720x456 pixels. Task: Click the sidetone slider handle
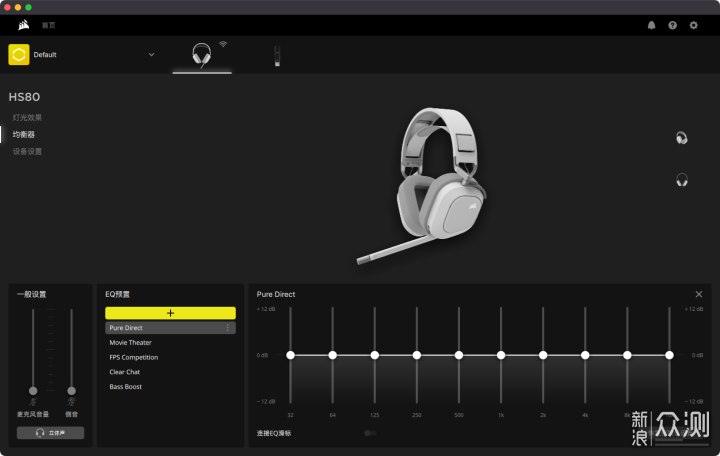pos(71,391)
